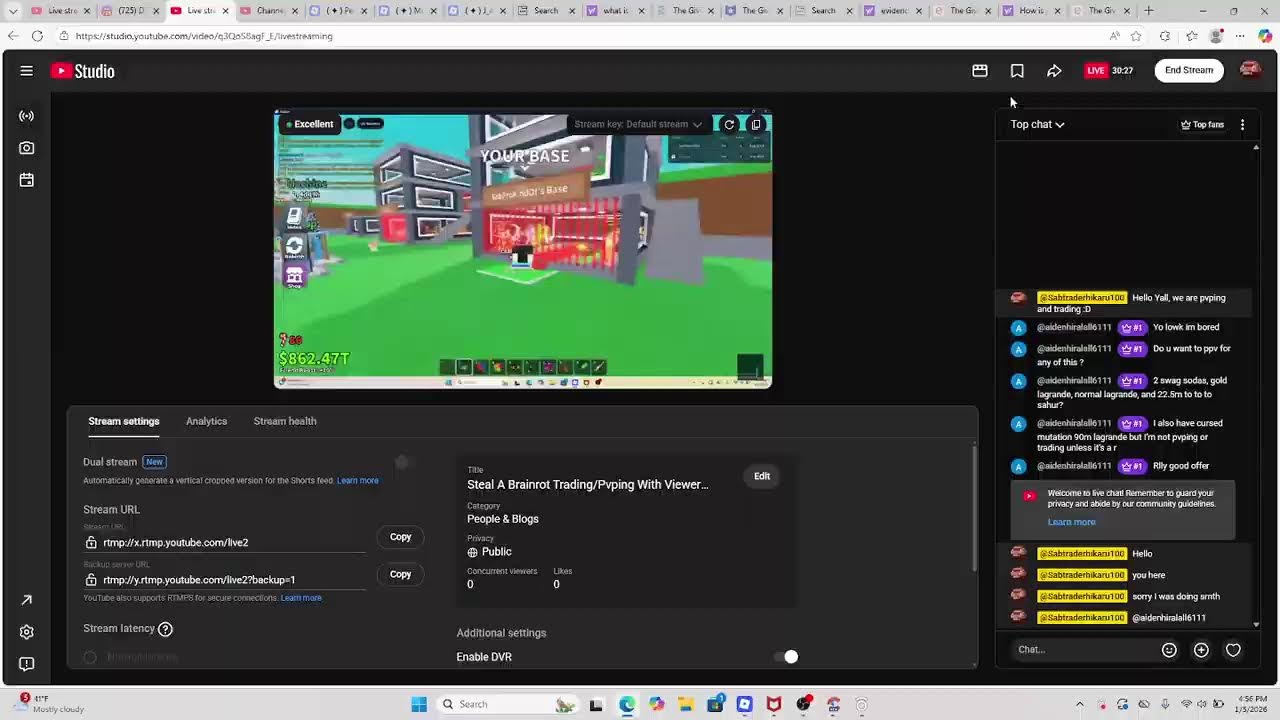Click the 'Yo lowk im bored' chat message

click(1186, 327)
